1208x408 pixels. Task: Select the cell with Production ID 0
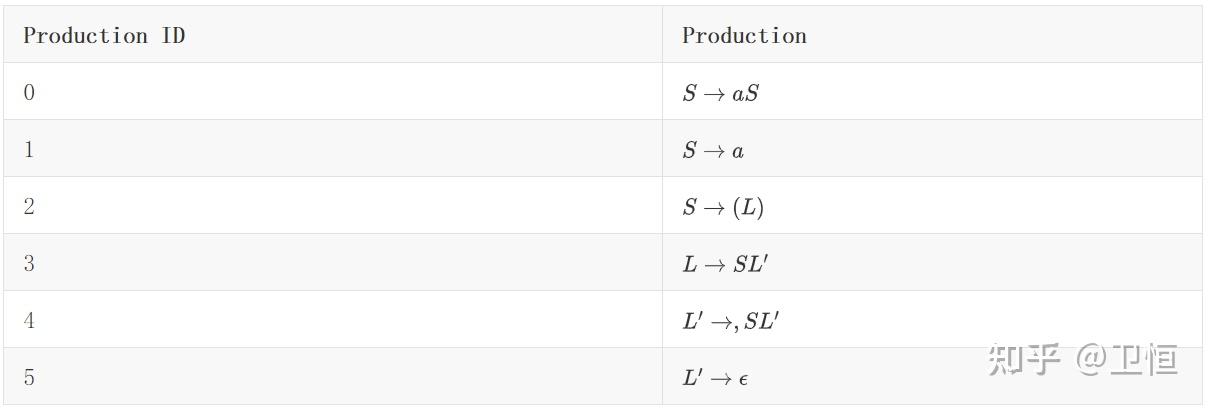click(x=29, y=93)
